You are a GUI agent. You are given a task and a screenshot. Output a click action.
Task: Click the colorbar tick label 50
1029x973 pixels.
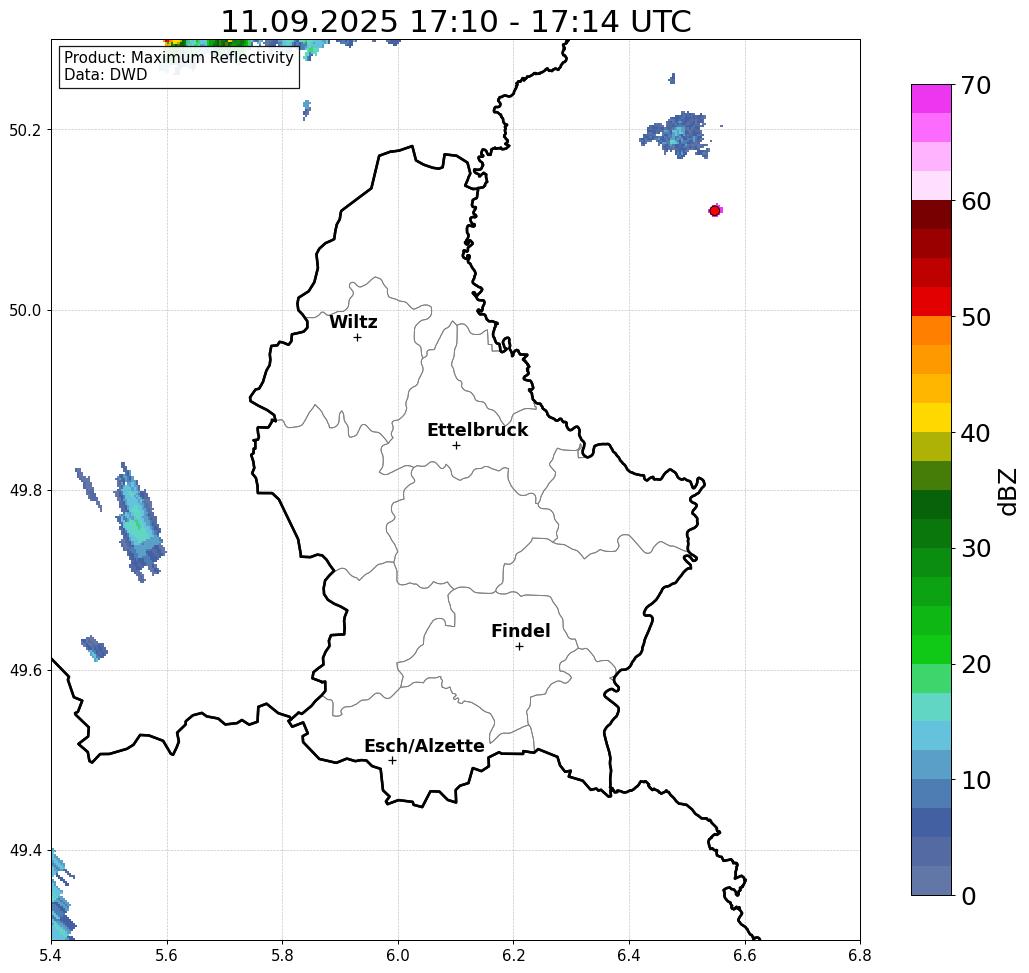[x=976, y=317]
